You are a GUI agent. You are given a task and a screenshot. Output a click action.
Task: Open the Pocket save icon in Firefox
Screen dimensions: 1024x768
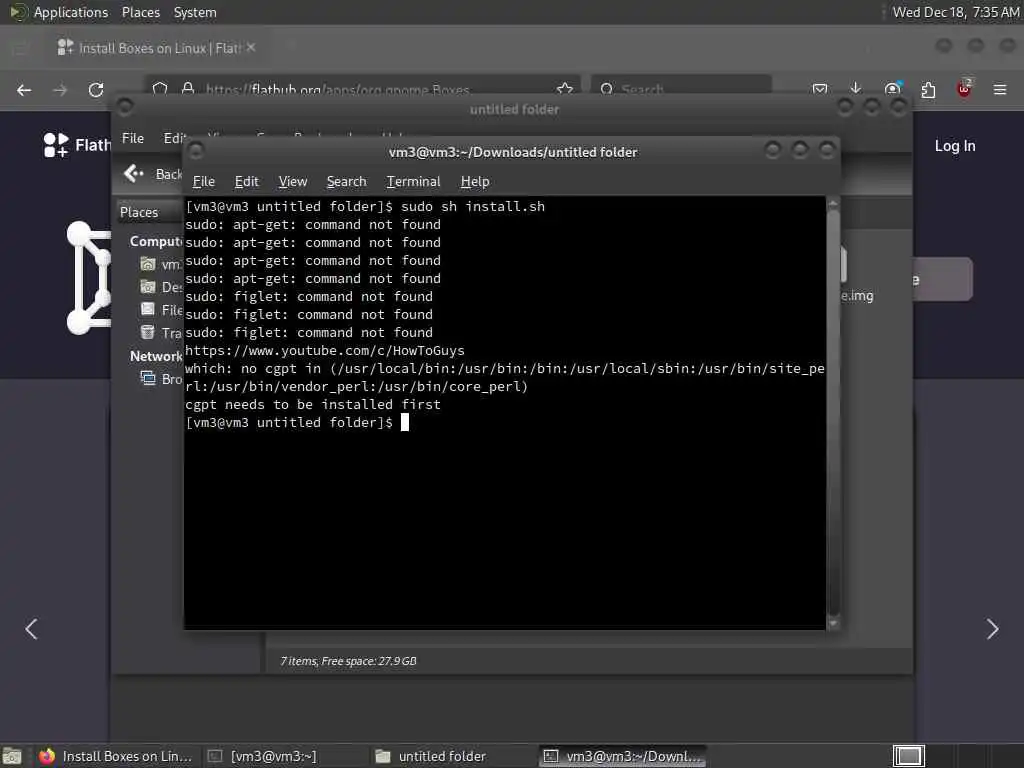(x=820, y=89)
